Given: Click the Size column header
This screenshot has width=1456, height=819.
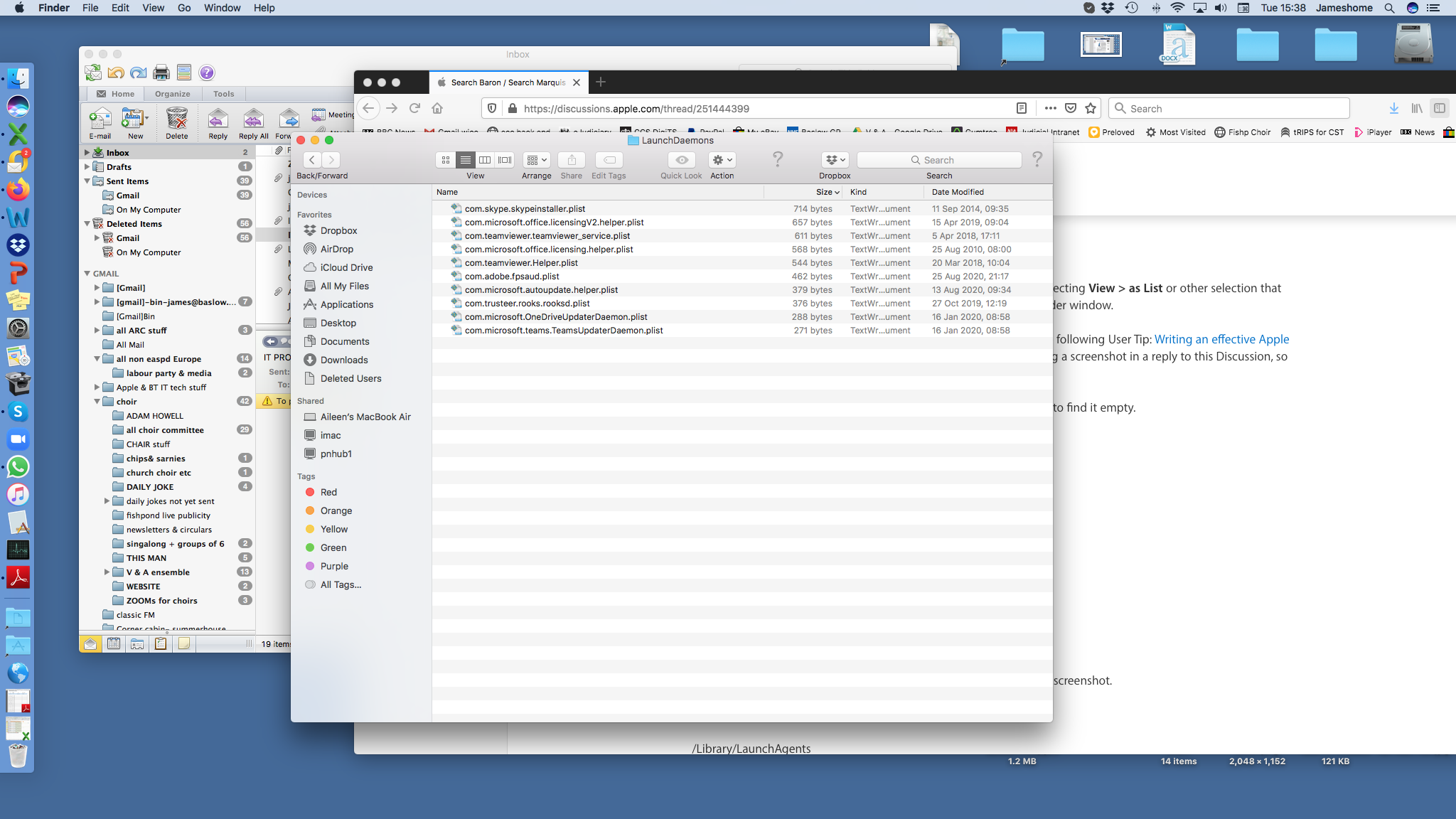Looking at the screenshot, I should click(x=824, y=192).
